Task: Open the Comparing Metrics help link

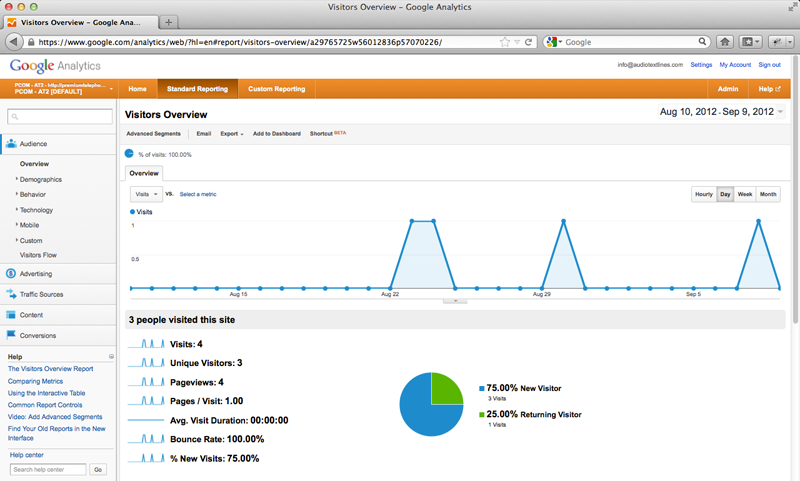Action: (35, 381)
